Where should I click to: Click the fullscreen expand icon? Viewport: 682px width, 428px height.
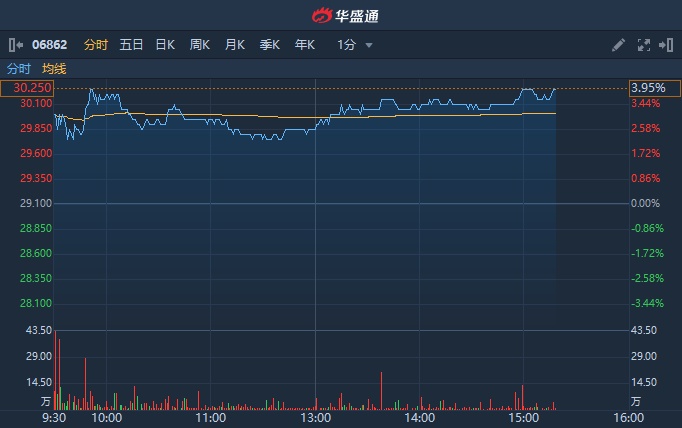pos(643,45)
